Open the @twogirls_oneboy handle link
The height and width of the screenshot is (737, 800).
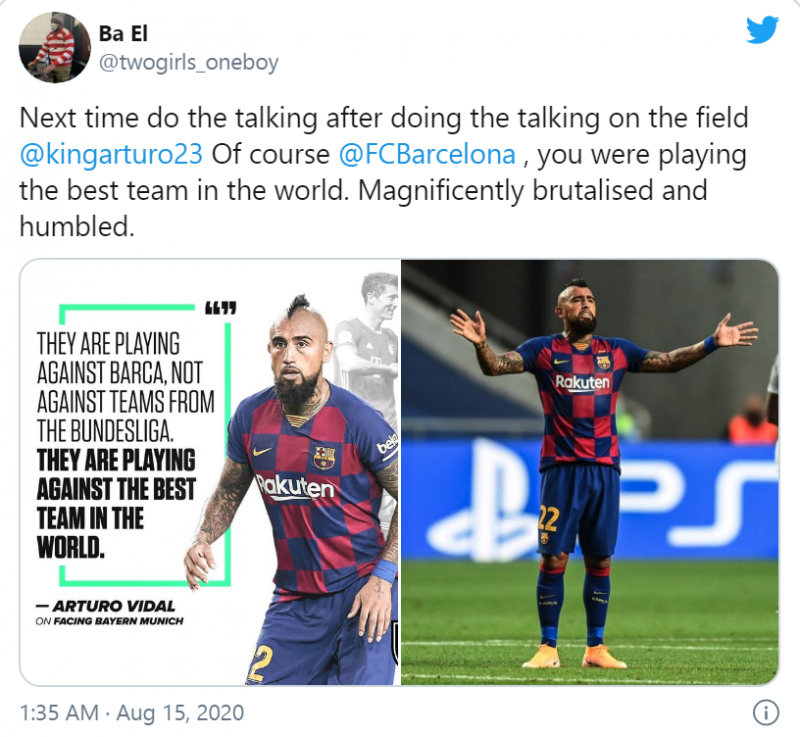[188, 63]
